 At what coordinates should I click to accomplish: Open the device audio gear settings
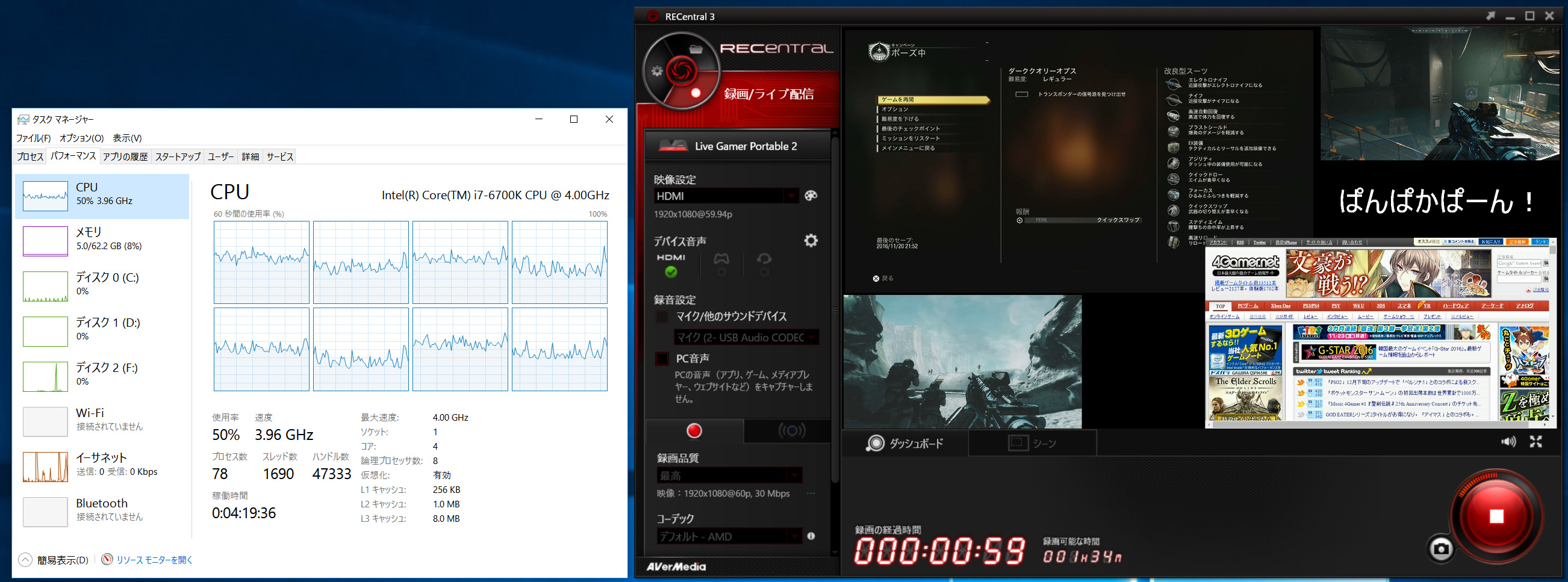pos(810,241)
